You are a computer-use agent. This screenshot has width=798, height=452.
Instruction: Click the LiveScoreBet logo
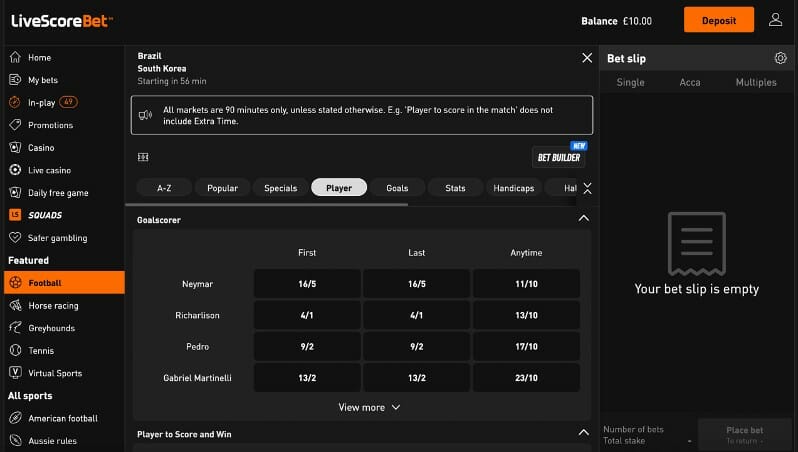pos(62,21)
